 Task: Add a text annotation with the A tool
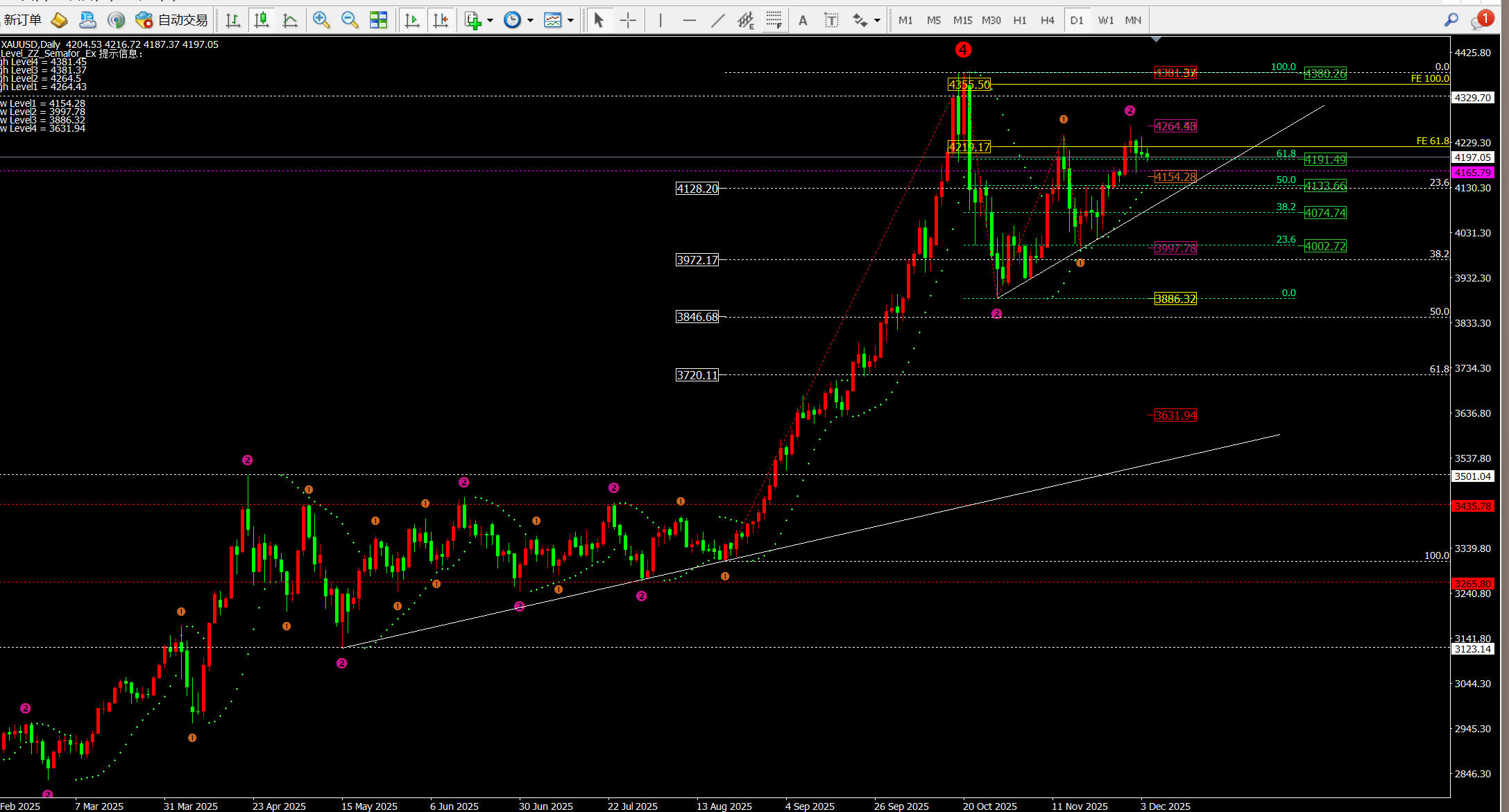tap(803, 19)
